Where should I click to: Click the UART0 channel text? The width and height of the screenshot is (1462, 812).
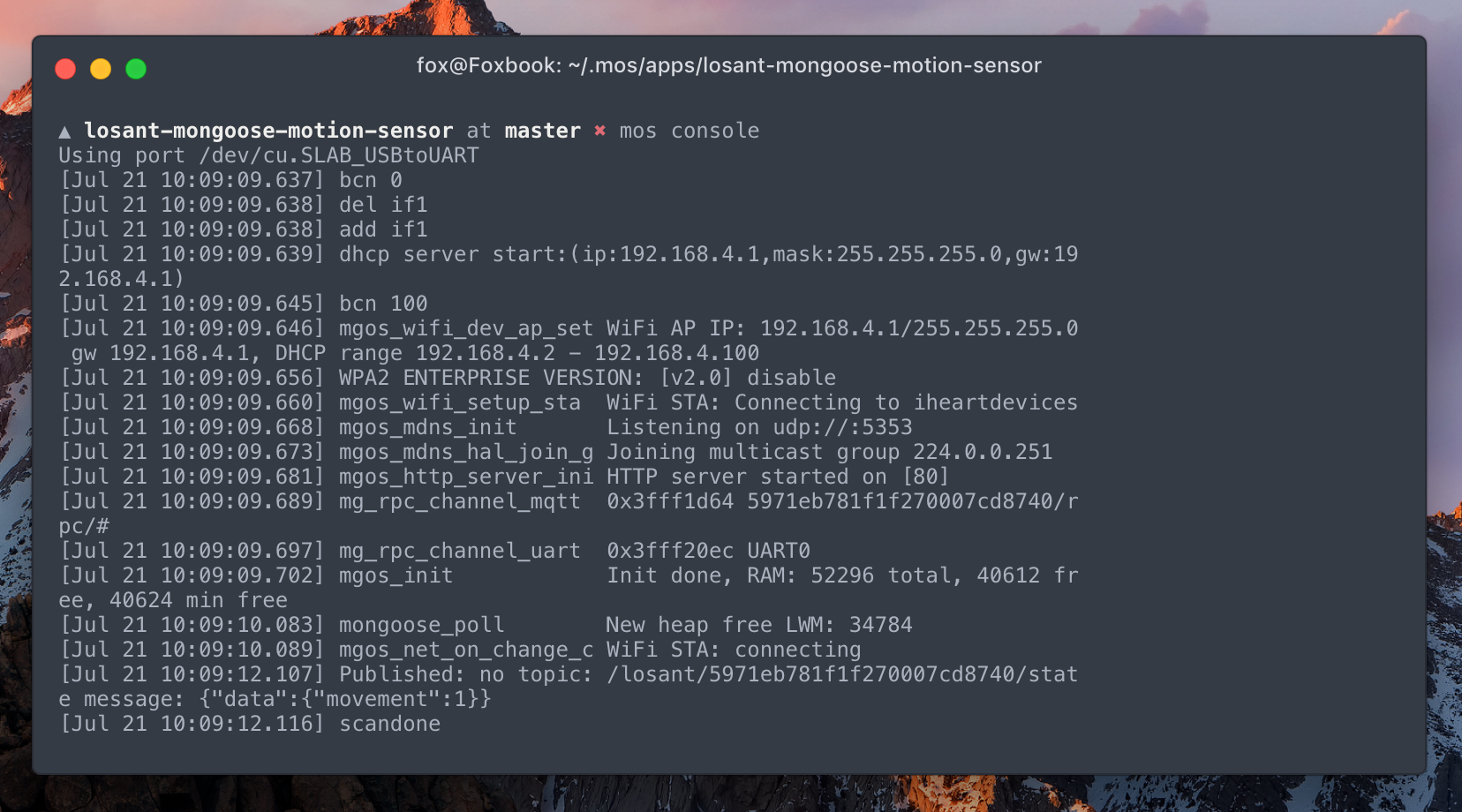click(778, 551)
